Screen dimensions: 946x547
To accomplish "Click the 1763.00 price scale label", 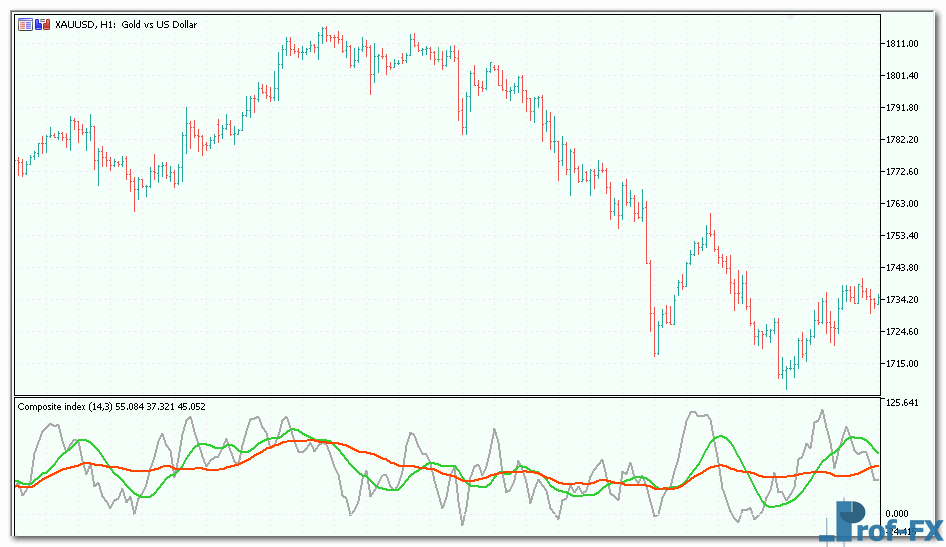I will click(x=901, y=204).
